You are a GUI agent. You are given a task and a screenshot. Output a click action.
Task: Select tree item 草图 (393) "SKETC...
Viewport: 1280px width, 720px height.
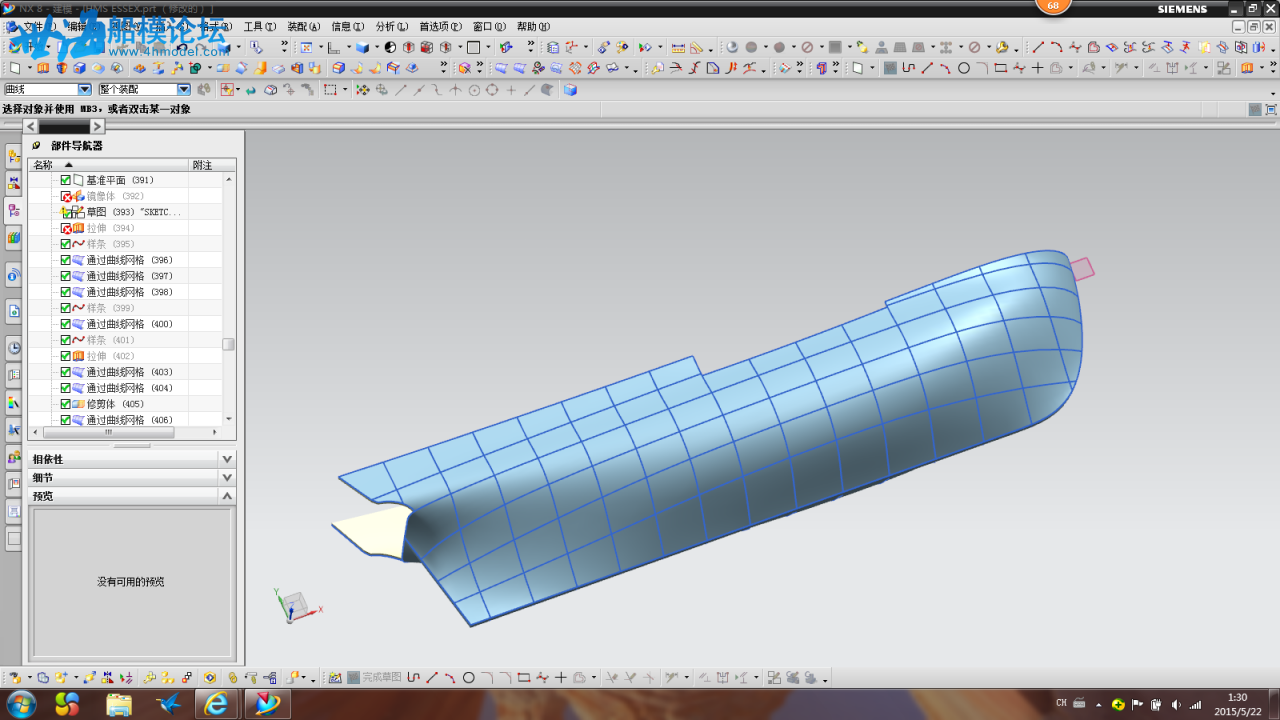tap(134, 212)
